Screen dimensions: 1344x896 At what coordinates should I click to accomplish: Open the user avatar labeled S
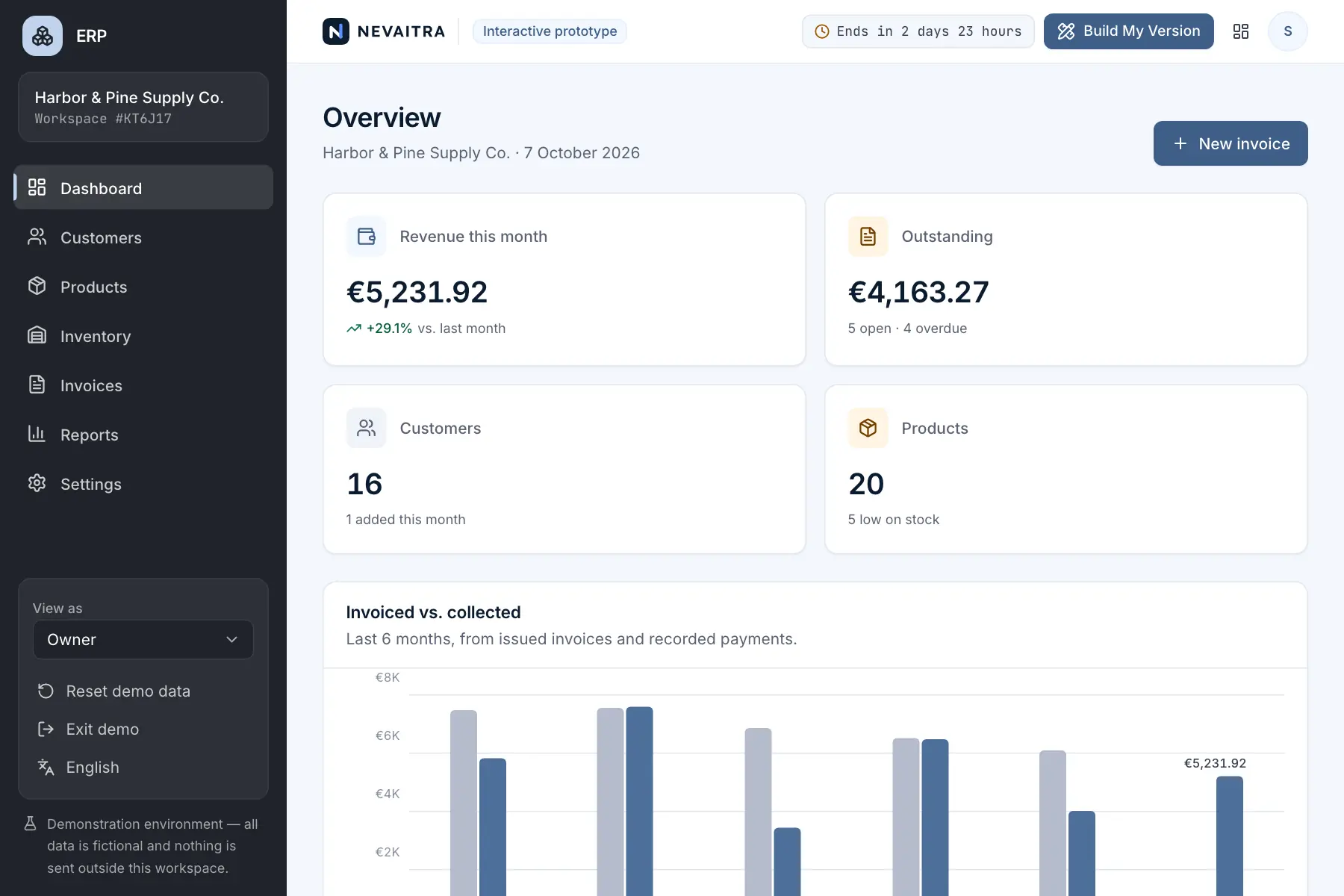coord(1288,31)
